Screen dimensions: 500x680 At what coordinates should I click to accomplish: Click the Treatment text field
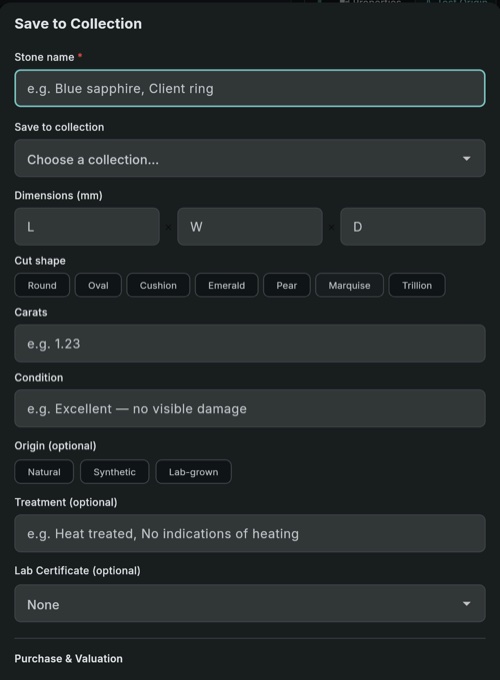point(250,533)
